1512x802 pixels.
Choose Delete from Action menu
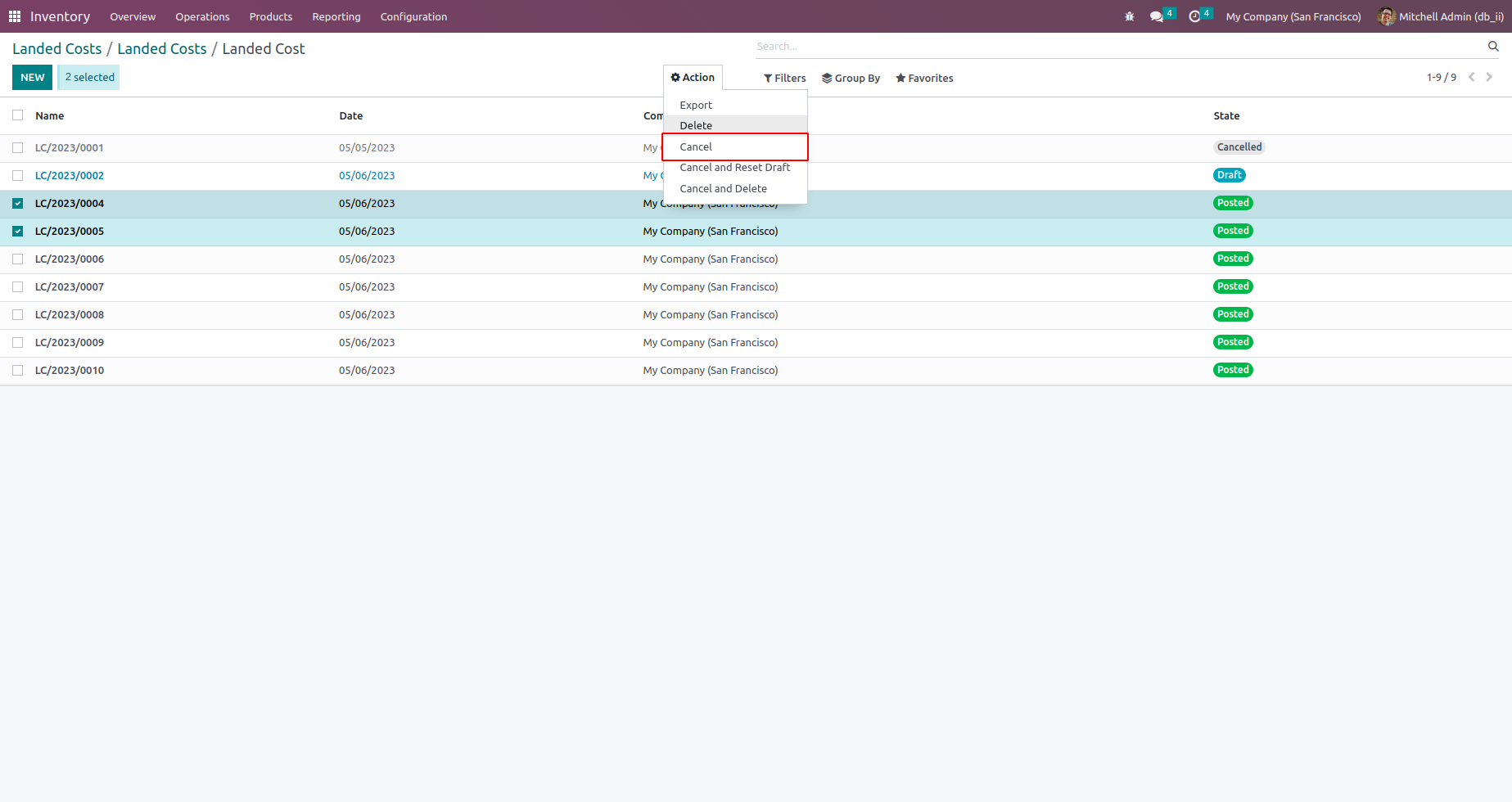tap(735, 126)
